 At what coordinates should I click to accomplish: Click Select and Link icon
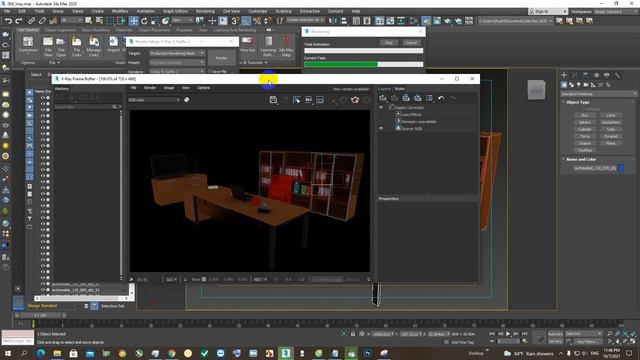point(31,20)
